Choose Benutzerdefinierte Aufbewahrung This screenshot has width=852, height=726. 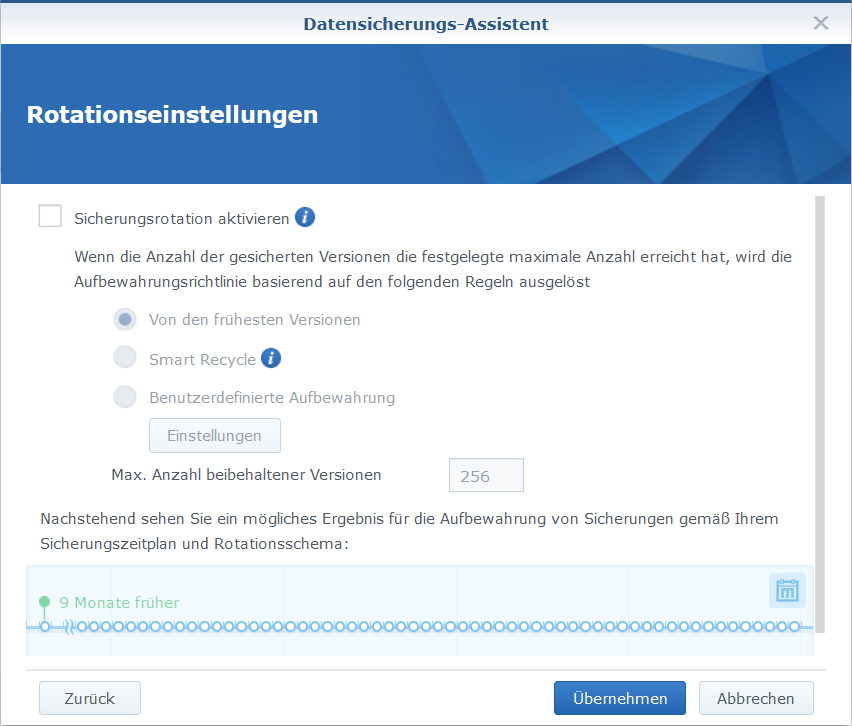(125, 397)
